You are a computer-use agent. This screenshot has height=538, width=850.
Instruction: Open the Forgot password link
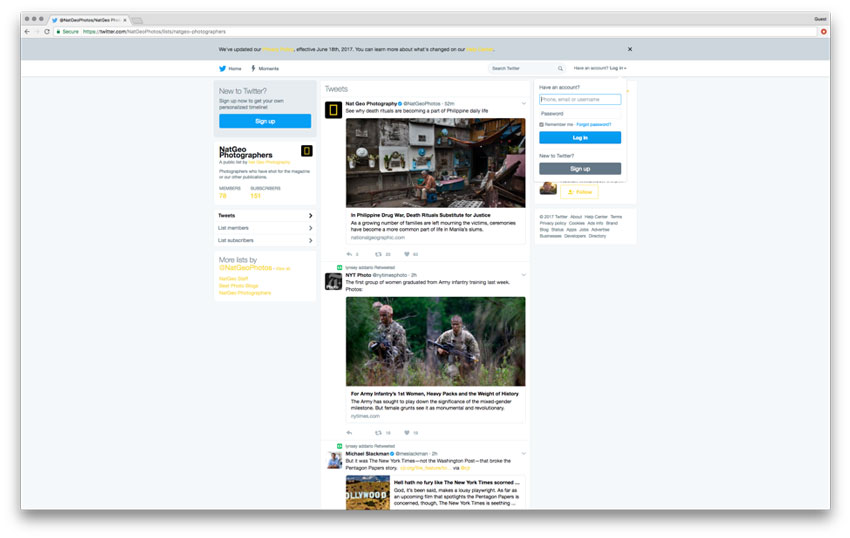point(594,125)
